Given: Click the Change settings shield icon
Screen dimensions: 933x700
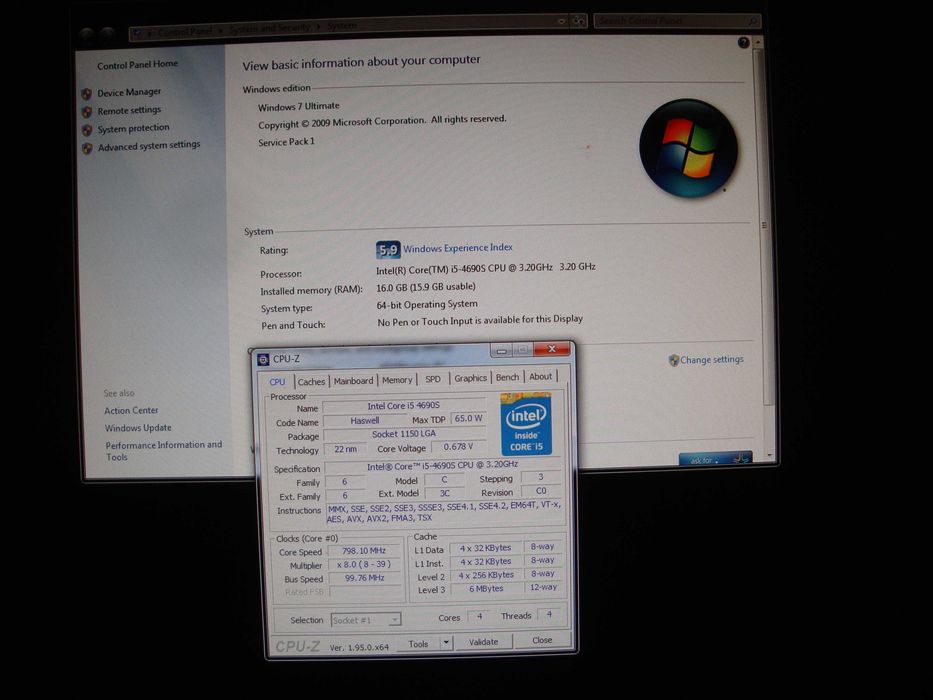Looking at the screenshot, I should point(674,360).
